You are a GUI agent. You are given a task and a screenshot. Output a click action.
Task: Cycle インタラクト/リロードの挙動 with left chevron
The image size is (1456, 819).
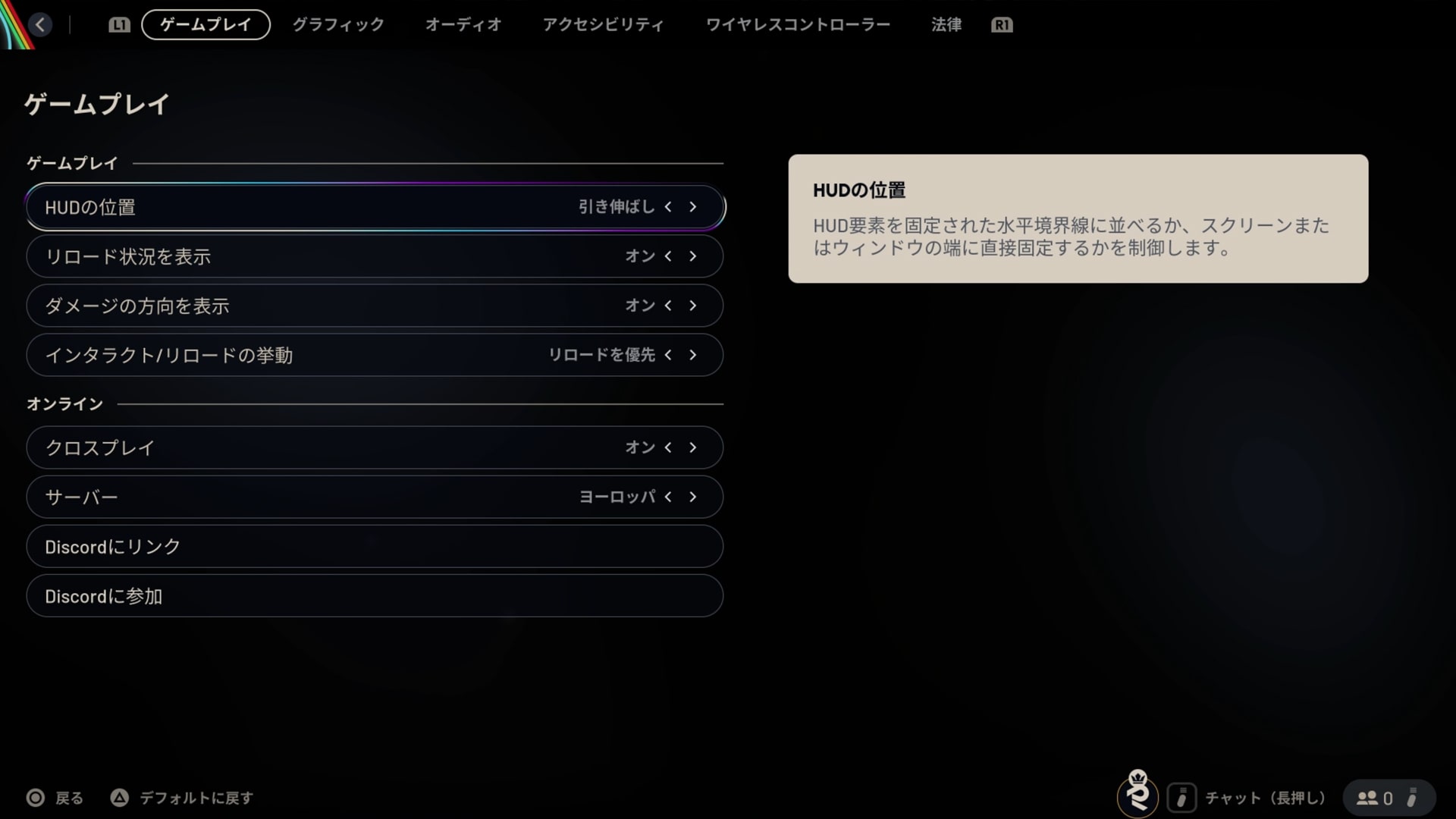(x=668, y=355)
